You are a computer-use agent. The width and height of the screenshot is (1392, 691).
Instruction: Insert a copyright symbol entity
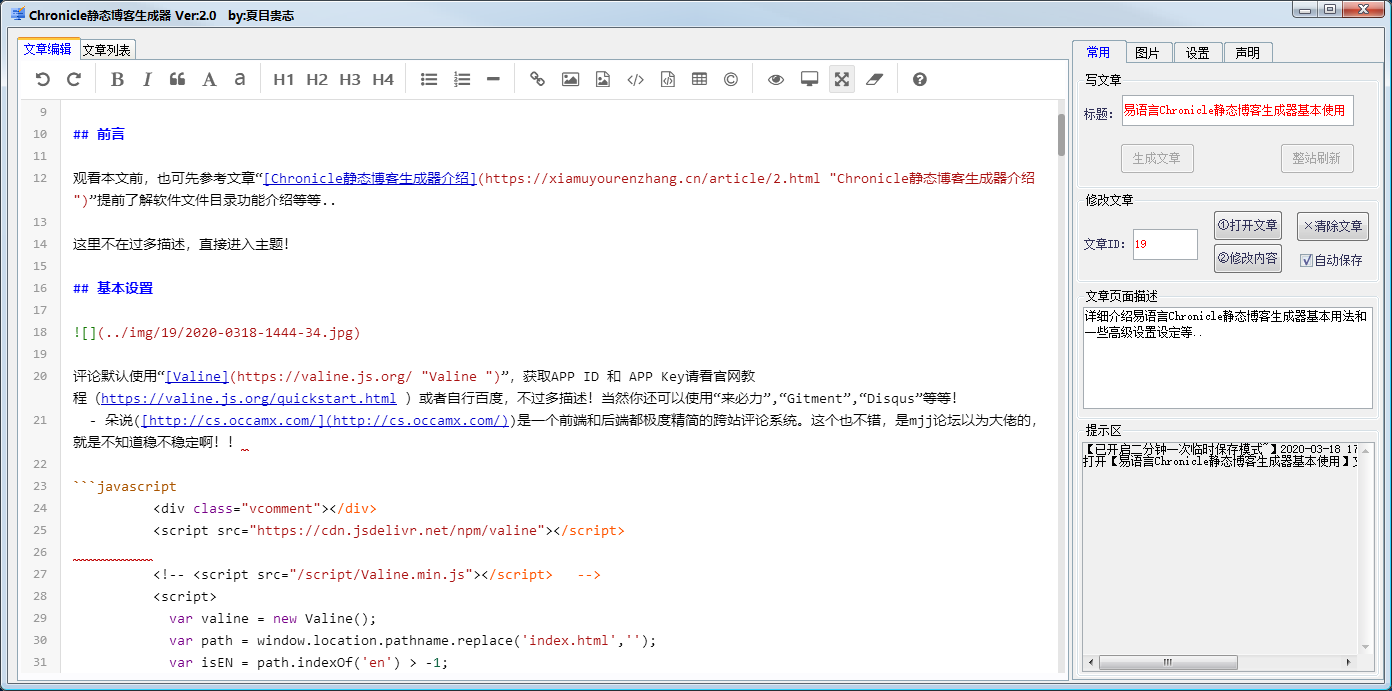coord(731,79)
